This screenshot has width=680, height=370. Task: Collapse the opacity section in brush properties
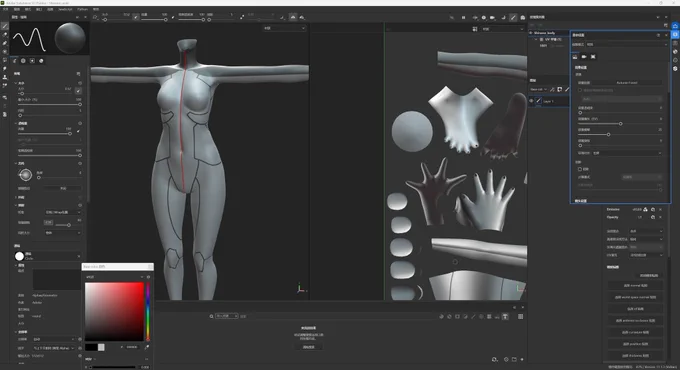click(x=16, y=123)
